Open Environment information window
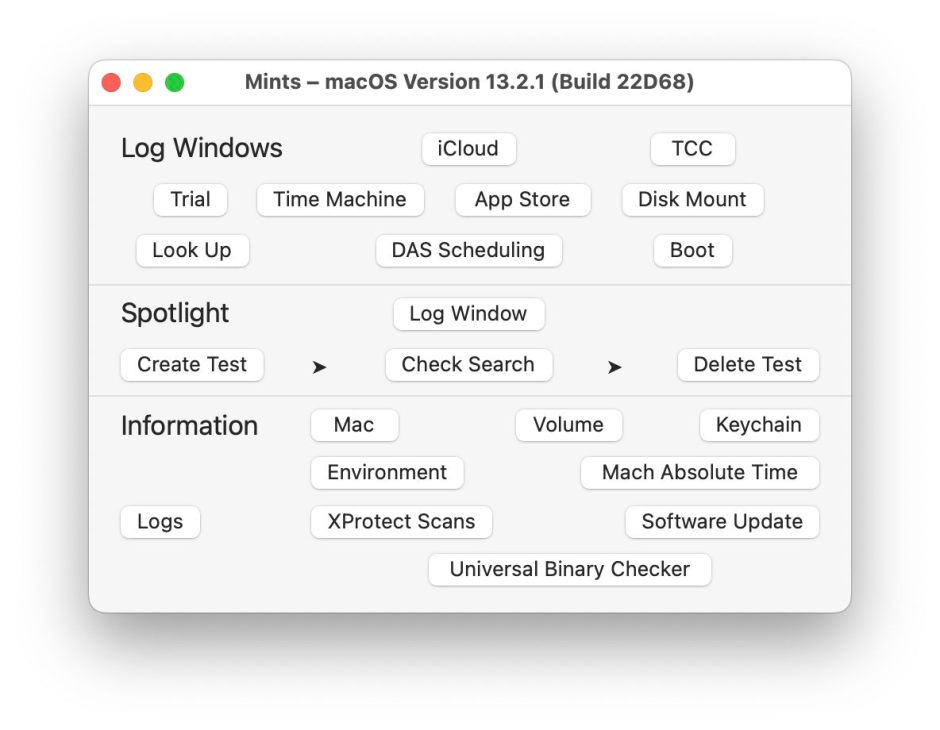940x730 pixels. tap(387, 472)
